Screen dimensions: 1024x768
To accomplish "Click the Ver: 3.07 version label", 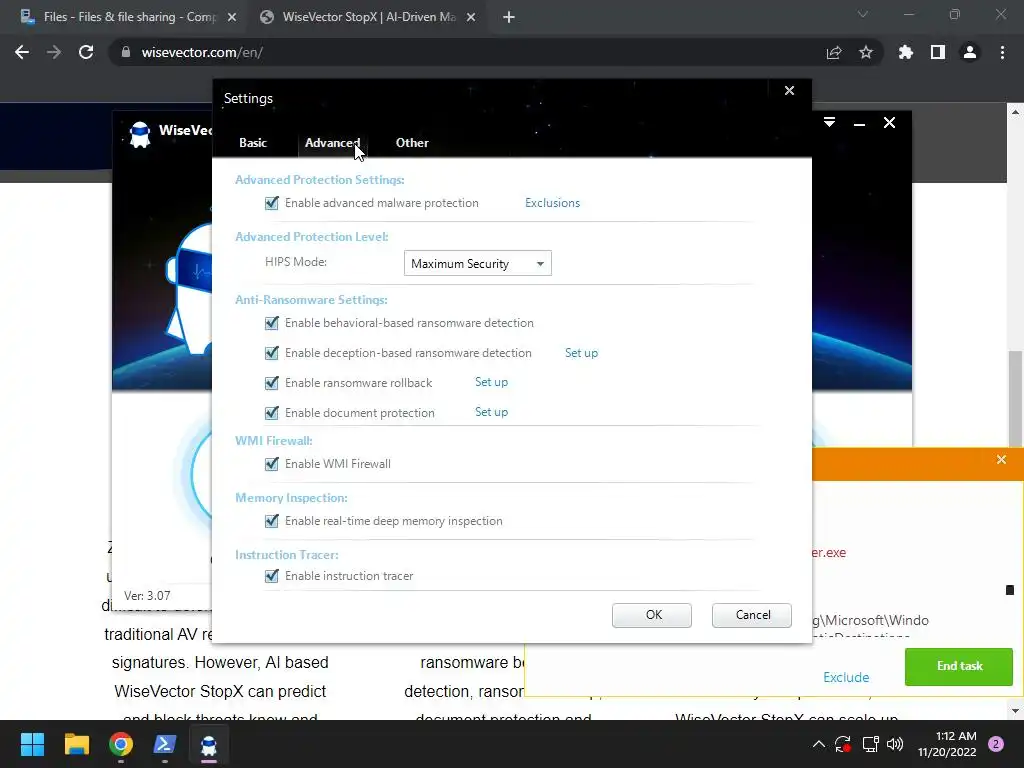I will 147,596.
